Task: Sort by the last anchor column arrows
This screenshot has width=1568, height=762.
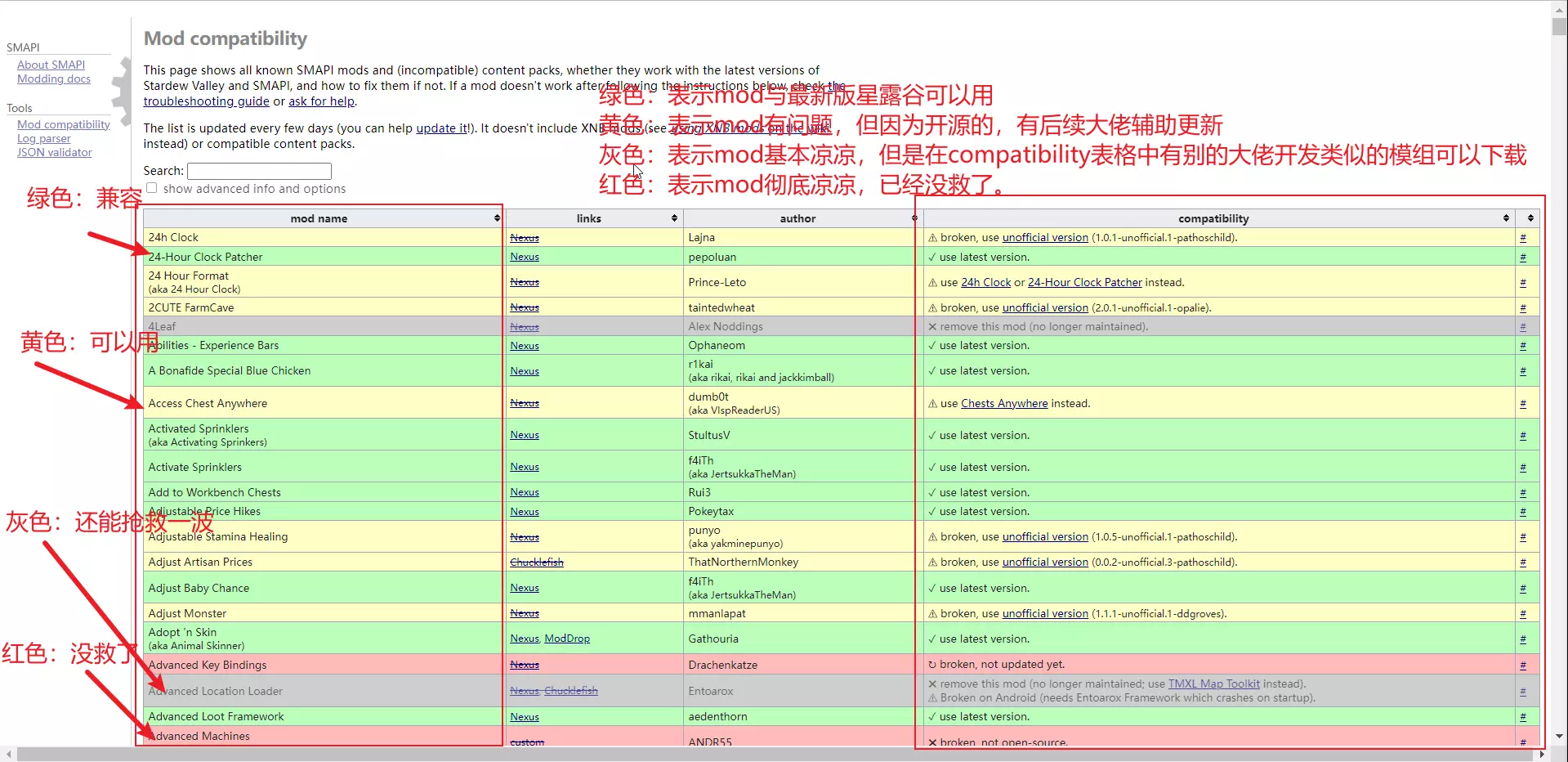Action: (x=1530, y=218)
